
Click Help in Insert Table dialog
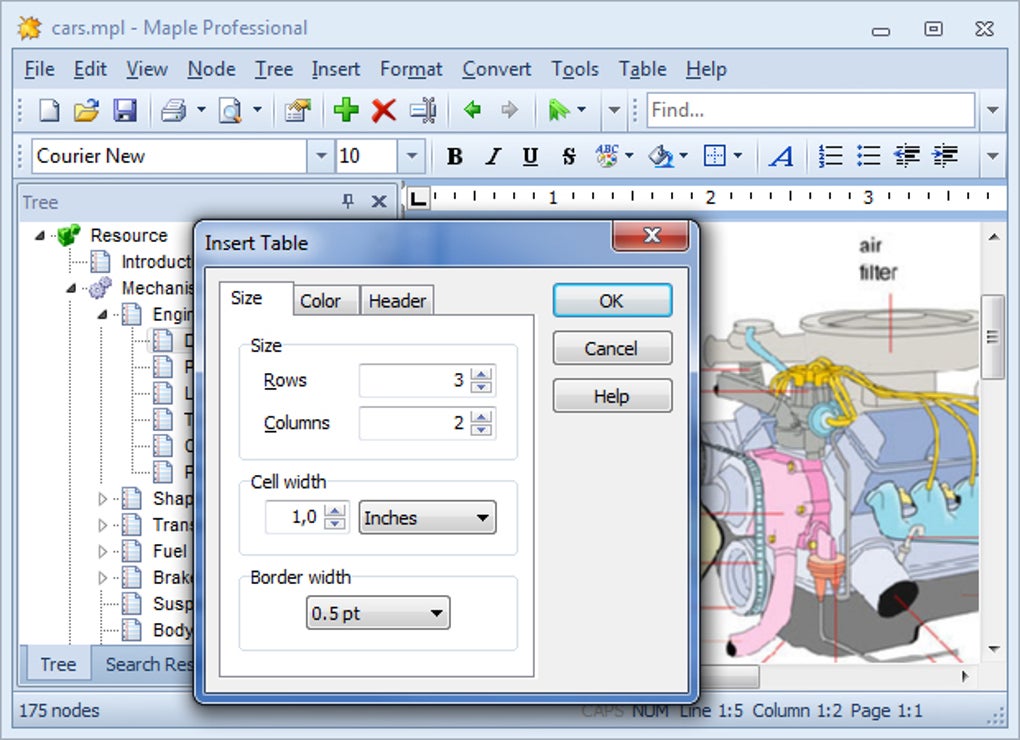pos(611,396)
